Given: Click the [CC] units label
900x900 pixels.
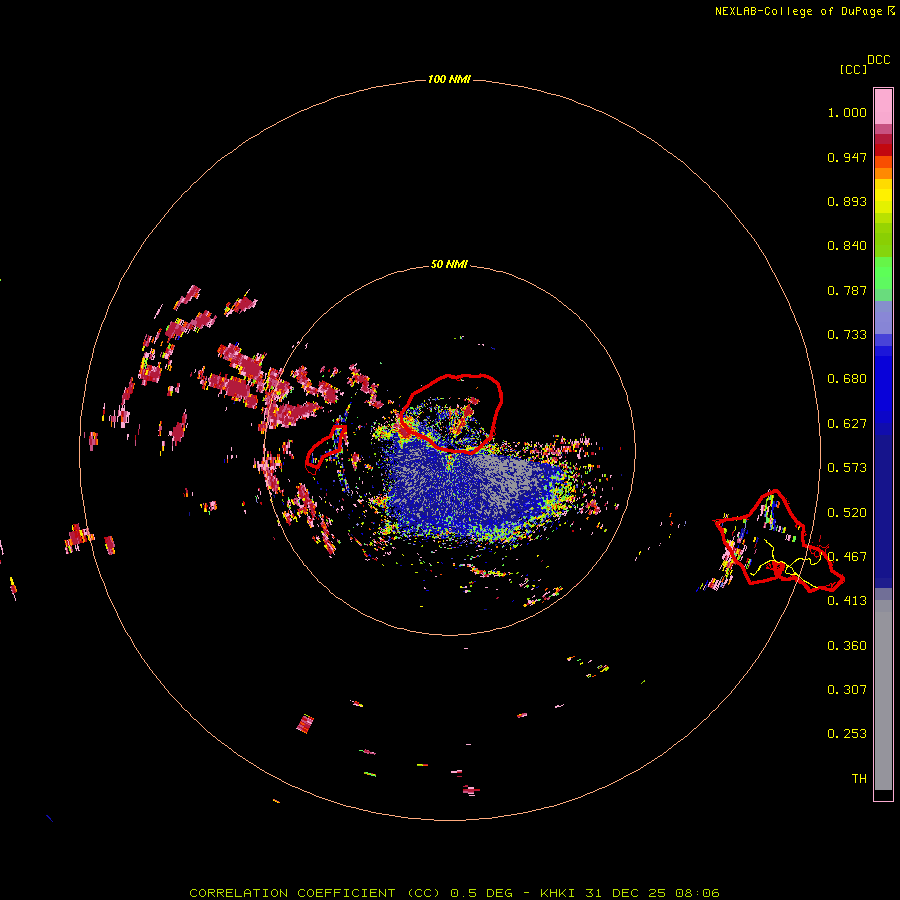Looking at the screenshot, I should click(853, 69).
